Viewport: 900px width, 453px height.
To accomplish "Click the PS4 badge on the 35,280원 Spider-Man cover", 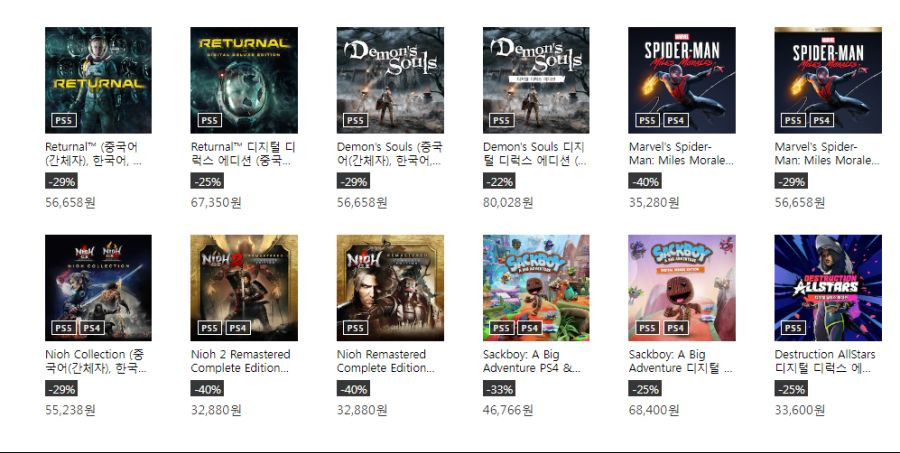I will click(676, 120).
